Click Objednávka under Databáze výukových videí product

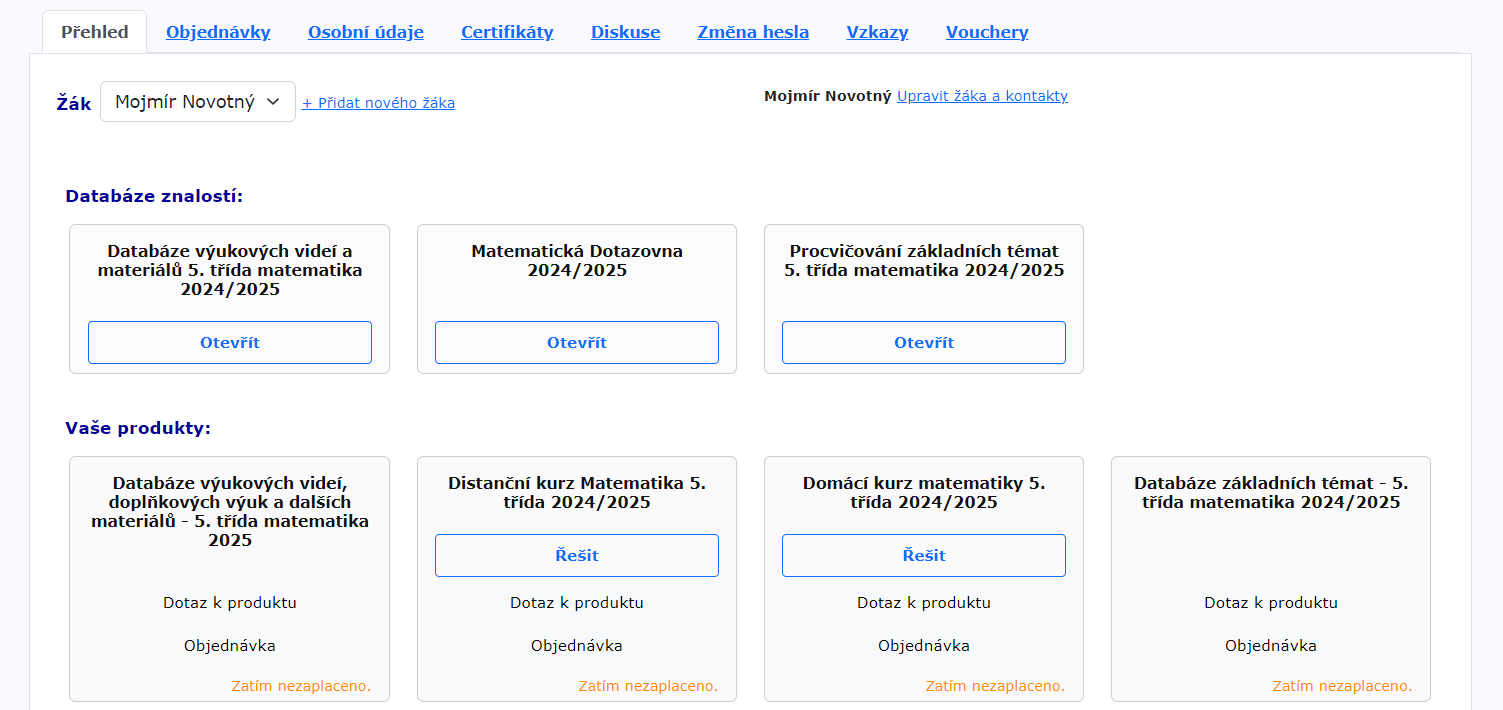(230, 646)
